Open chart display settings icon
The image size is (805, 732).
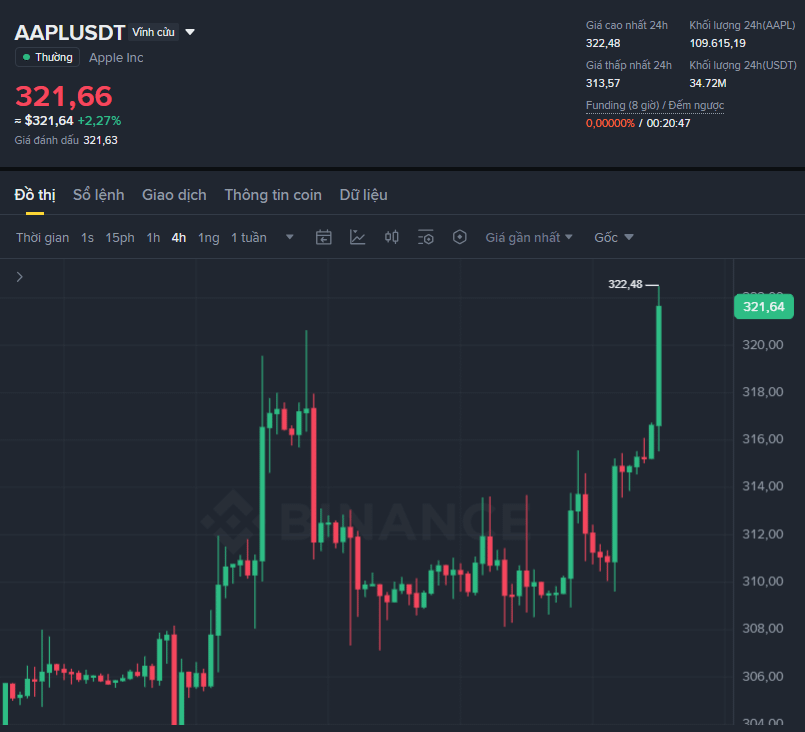(426, 237)
